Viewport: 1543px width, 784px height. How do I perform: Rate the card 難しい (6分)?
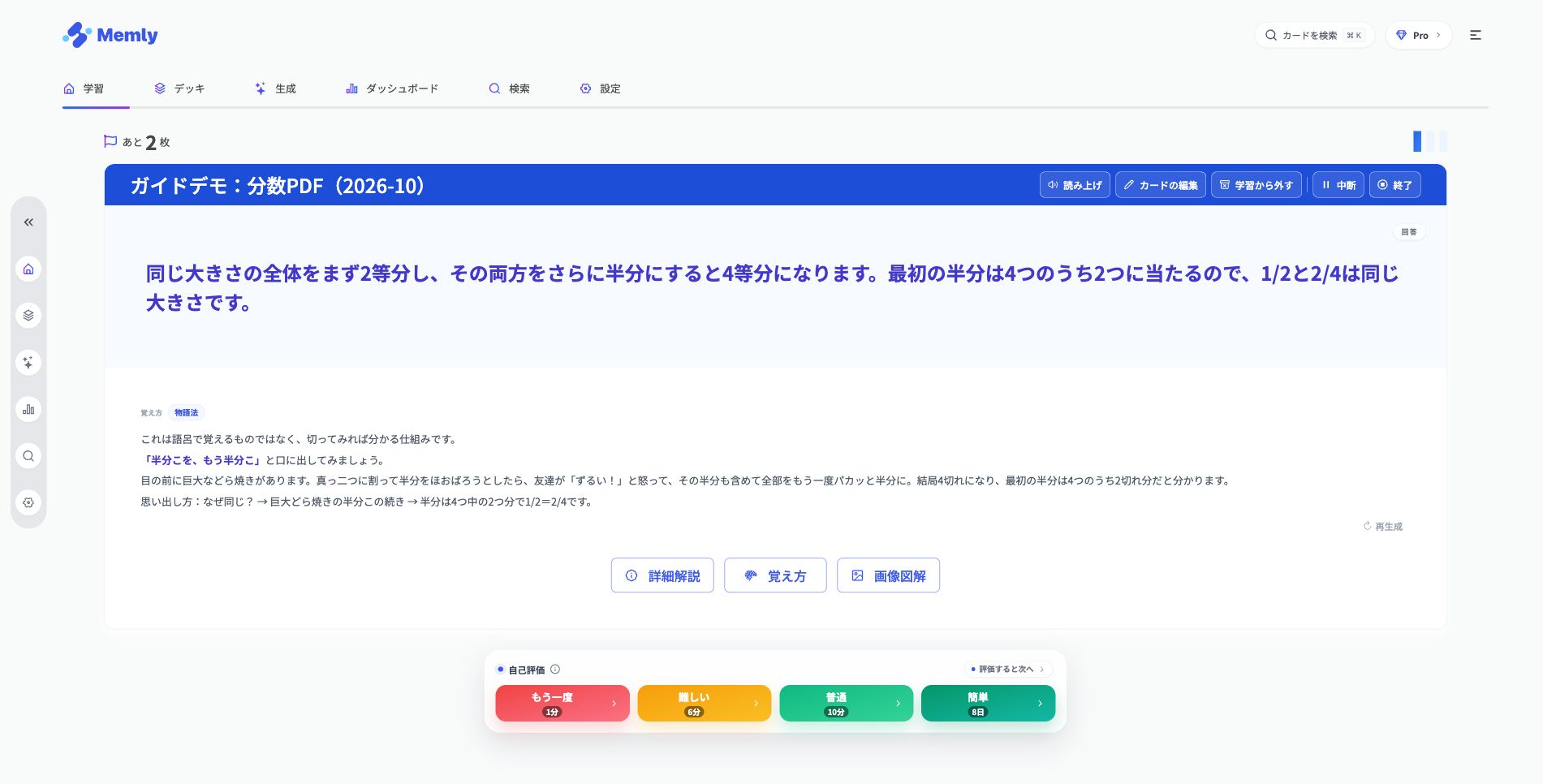click(705, 704)
